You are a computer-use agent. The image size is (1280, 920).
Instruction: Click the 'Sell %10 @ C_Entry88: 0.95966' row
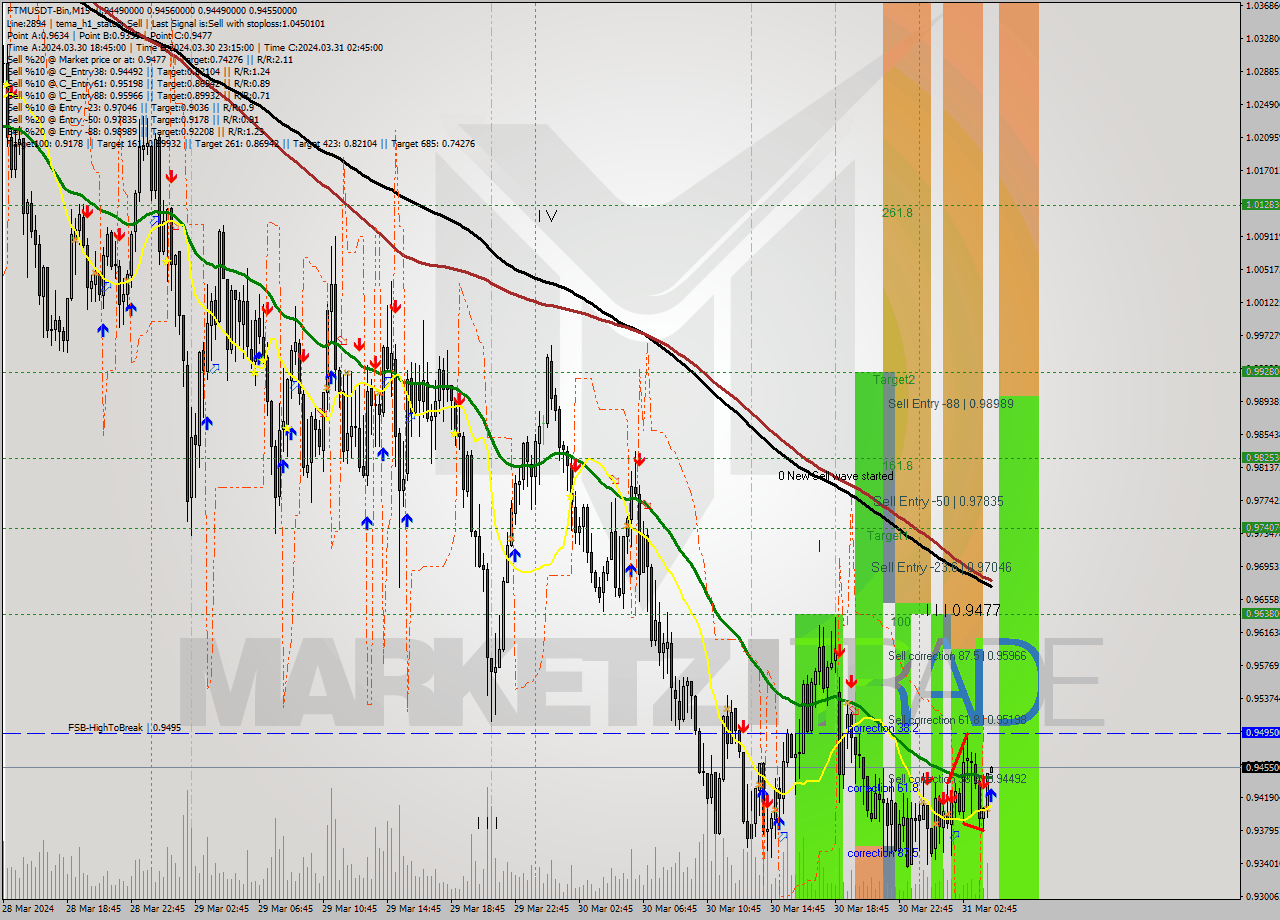[x=138, y=95]
